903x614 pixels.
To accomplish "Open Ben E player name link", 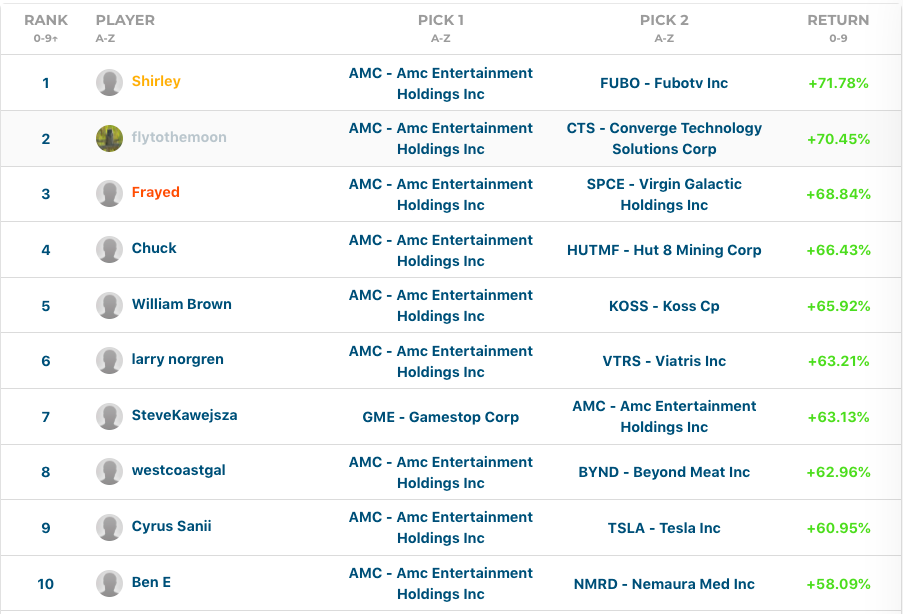I will point(151,582).
